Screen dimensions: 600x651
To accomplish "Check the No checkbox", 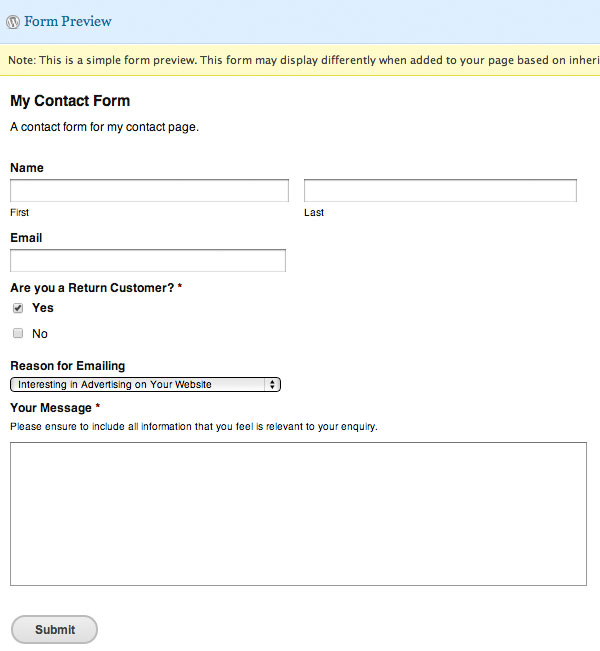I will coord(18,333).
